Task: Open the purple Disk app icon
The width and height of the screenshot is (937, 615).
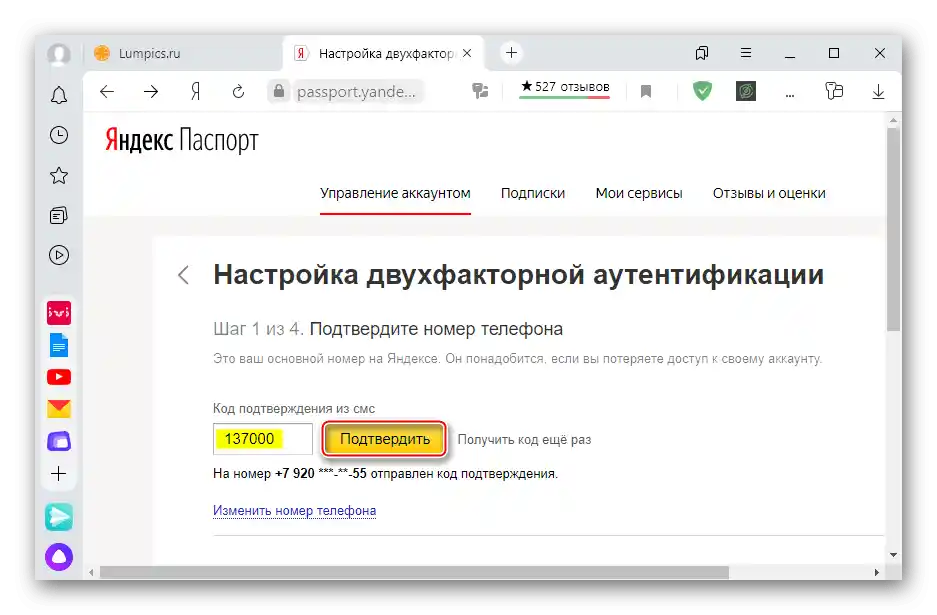Action: 59,441
